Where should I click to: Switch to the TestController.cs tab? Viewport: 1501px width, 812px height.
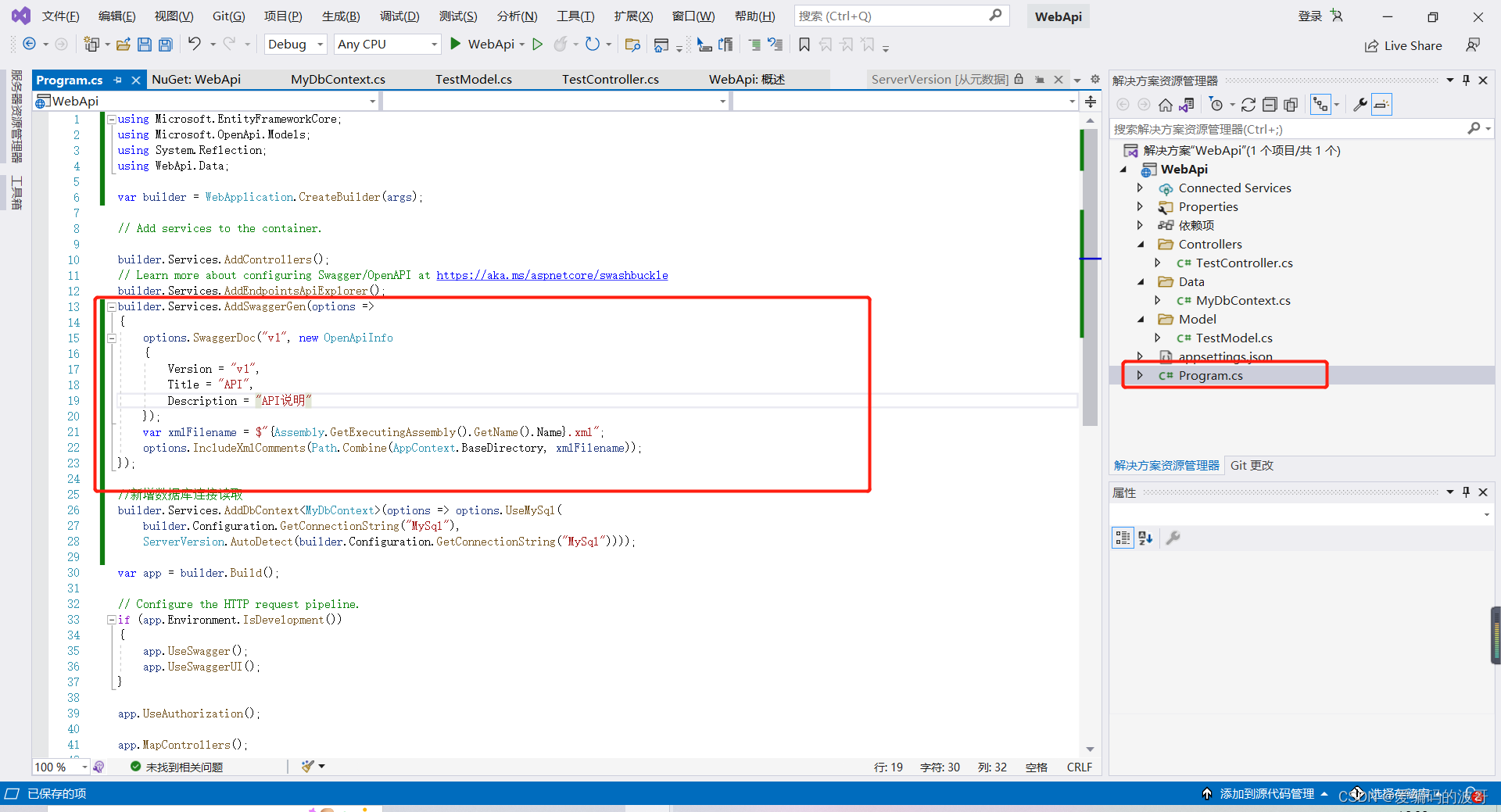pyautogui.click(x=610, y=79)
